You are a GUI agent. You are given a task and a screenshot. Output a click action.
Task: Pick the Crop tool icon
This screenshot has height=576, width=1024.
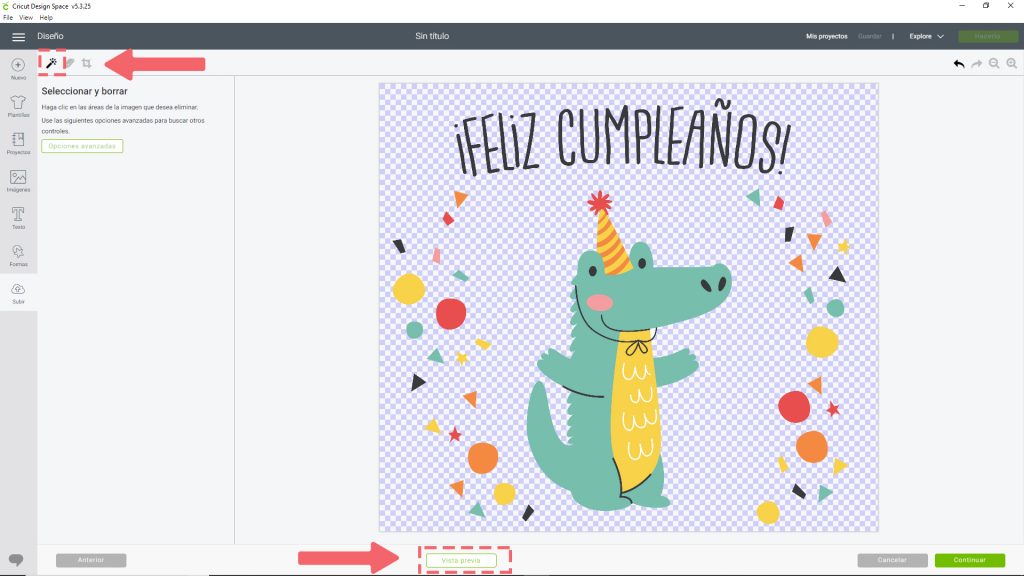87,63
